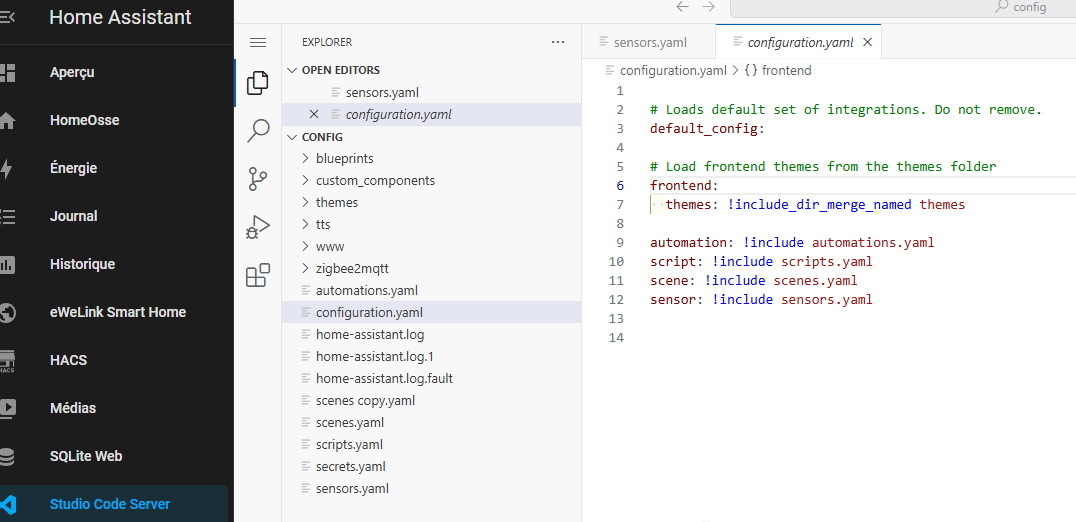Click the config search field at top
This screenshot has height=522, width=1076.
pyautogui.click(x=900, y=7)
